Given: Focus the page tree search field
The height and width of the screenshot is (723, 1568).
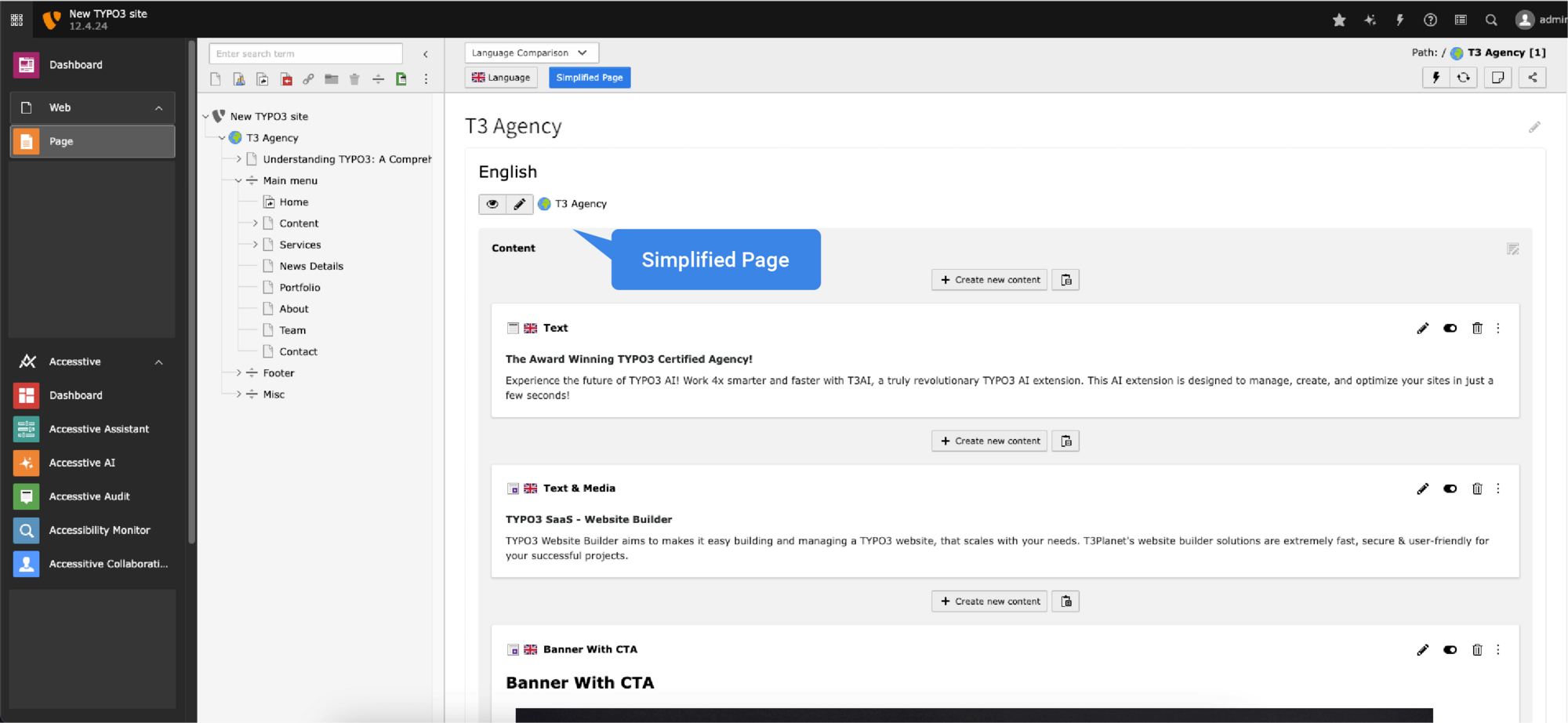Looking at the screenshot, I should coord(306,54).
